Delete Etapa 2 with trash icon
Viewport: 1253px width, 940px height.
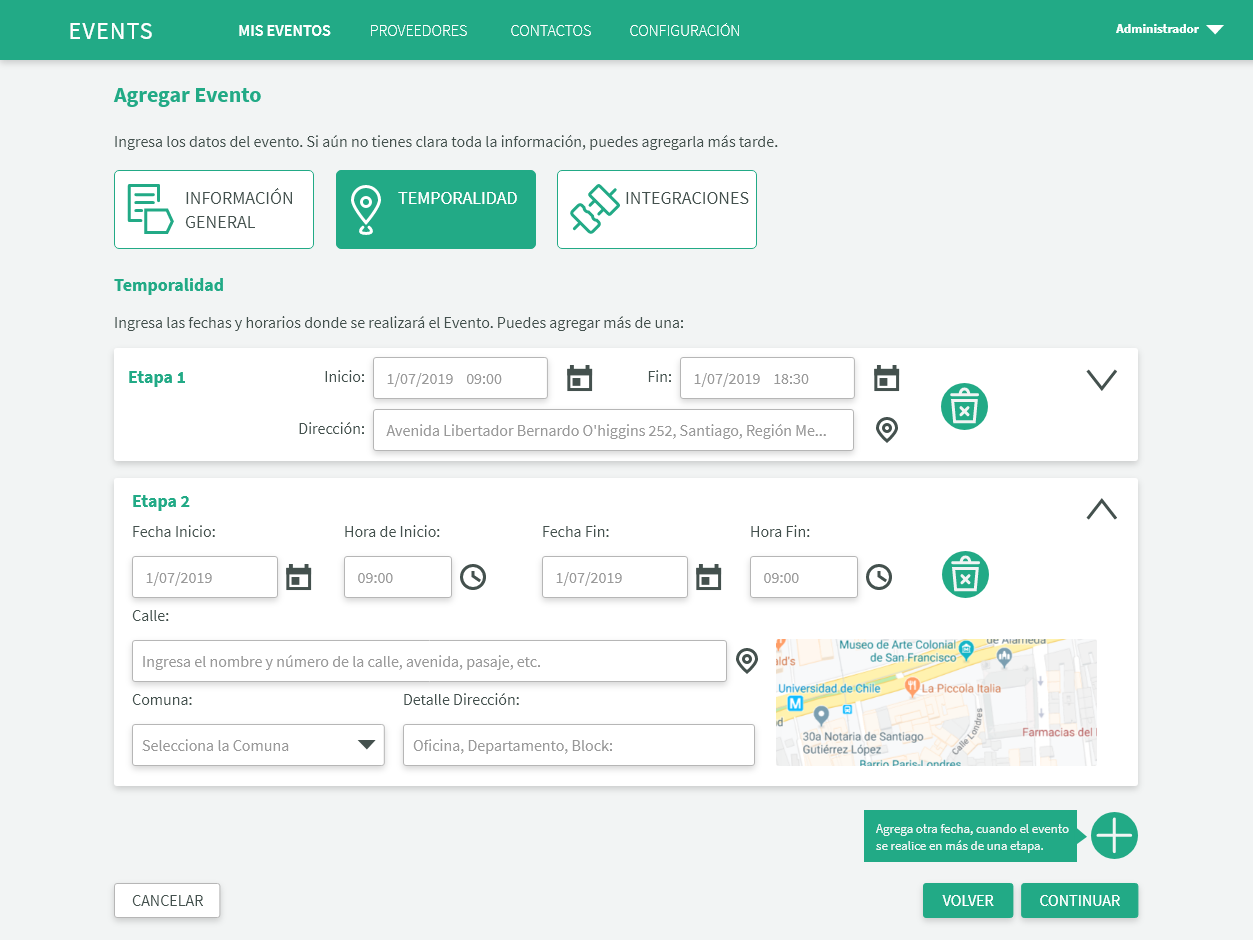[x=965, y=575]
